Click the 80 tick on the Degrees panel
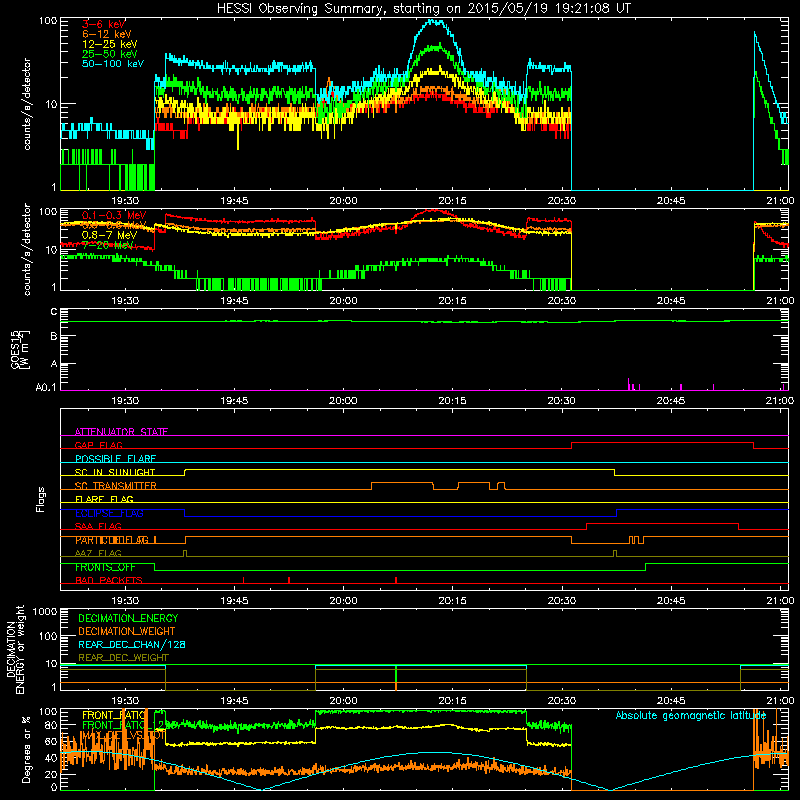800x800 pixels. (51, 725)
